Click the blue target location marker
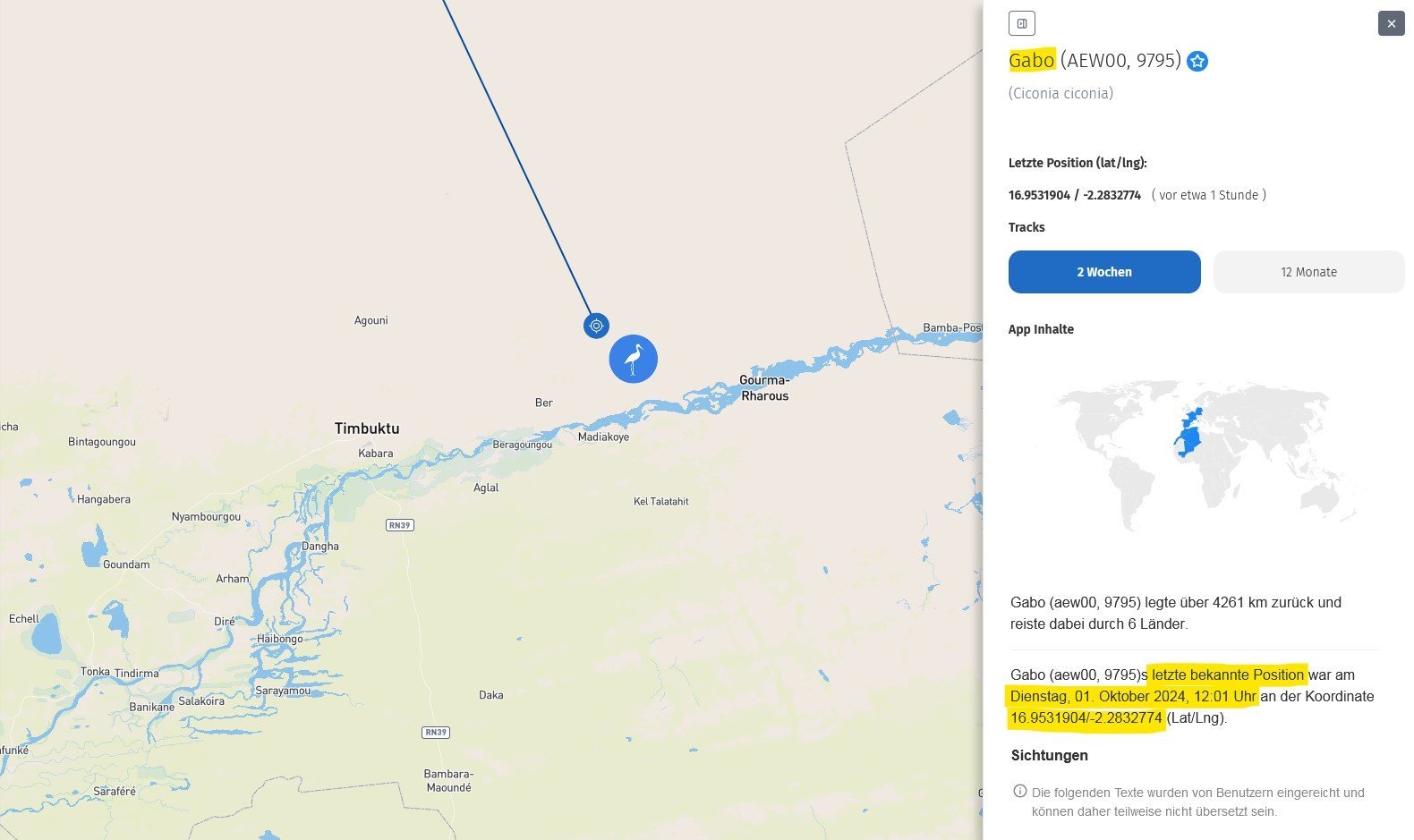Viewport: 1414px width, 840px height. pos(596,326)
